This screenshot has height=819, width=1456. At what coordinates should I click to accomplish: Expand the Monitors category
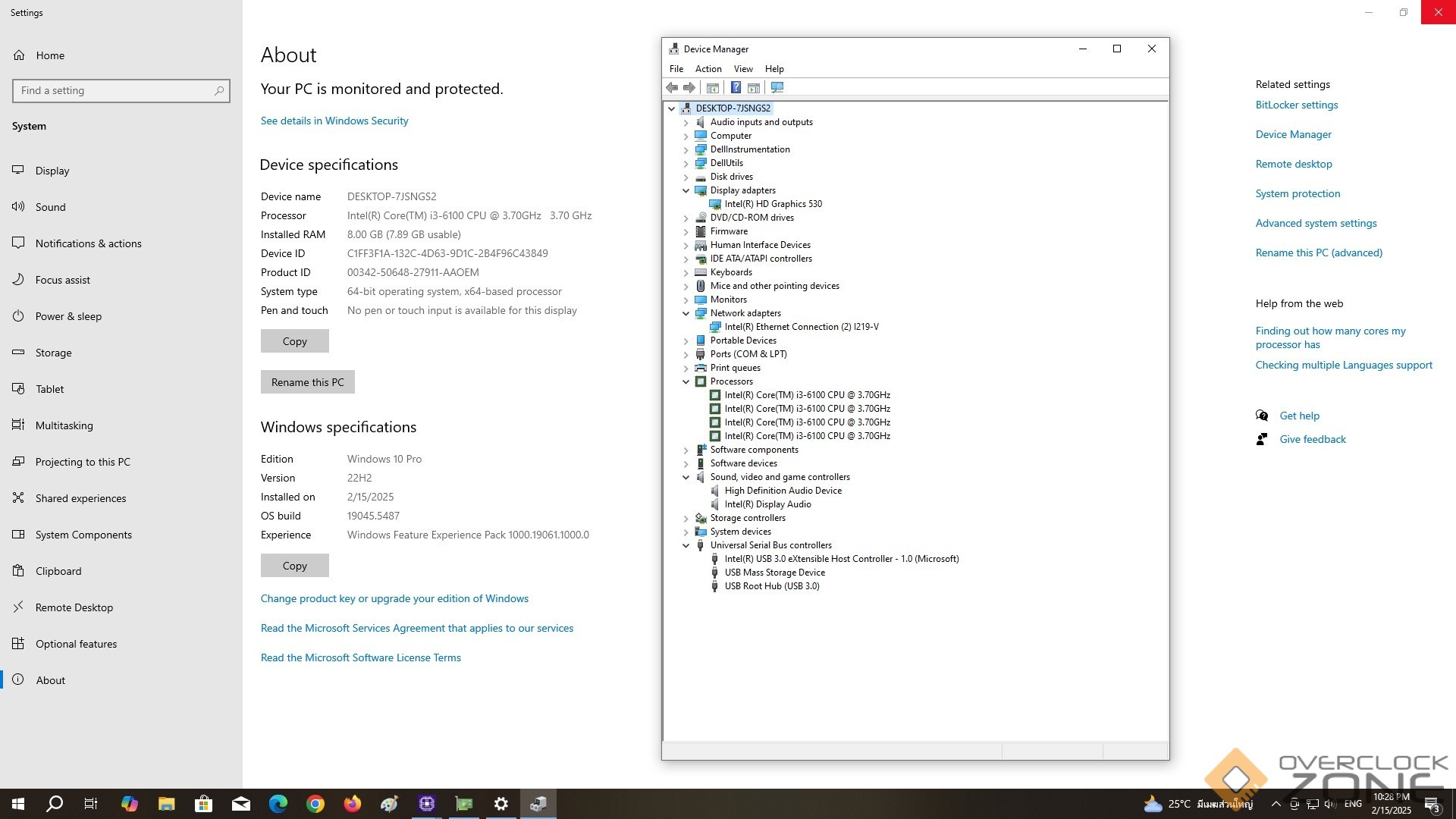(x=686, y=300)
